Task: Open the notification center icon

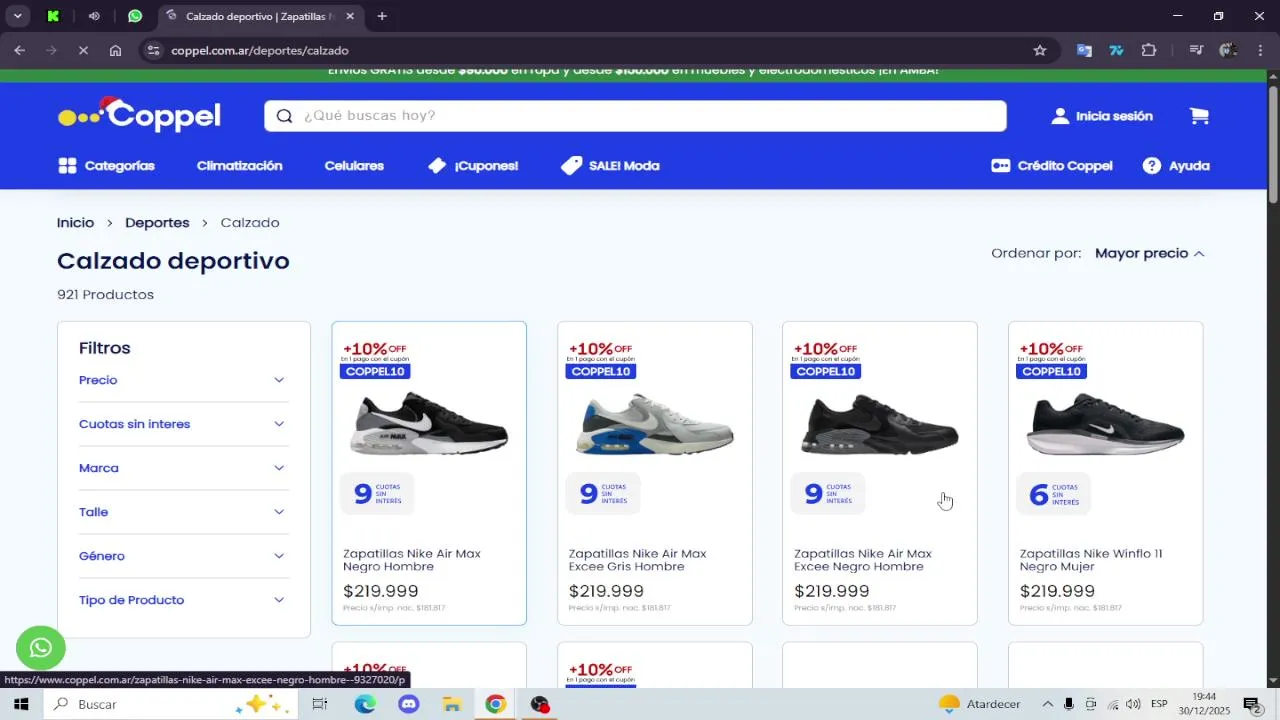Action: (1252, 704)
